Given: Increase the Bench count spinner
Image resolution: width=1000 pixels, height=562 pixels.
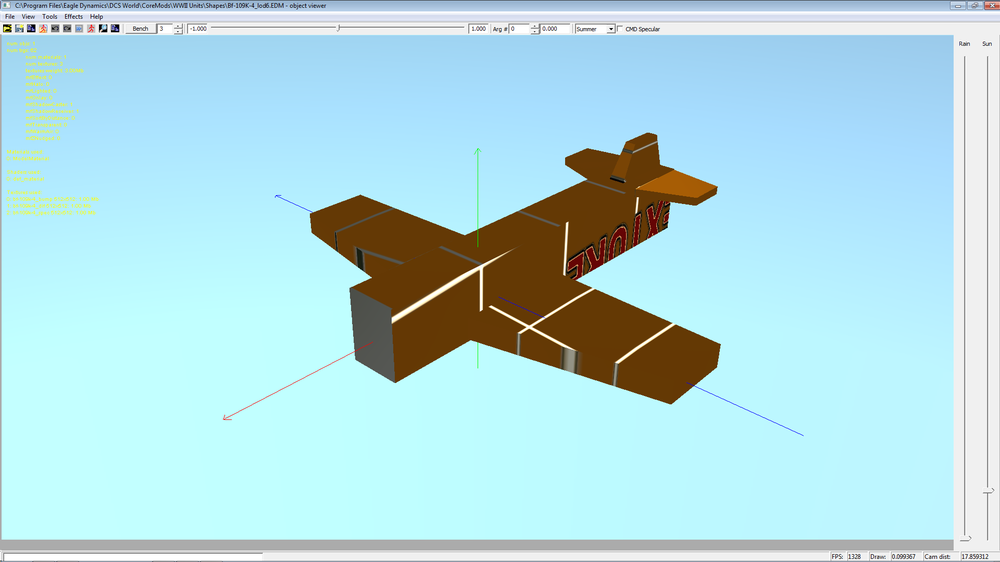Looking at the screenshot, I should (178, 26).
